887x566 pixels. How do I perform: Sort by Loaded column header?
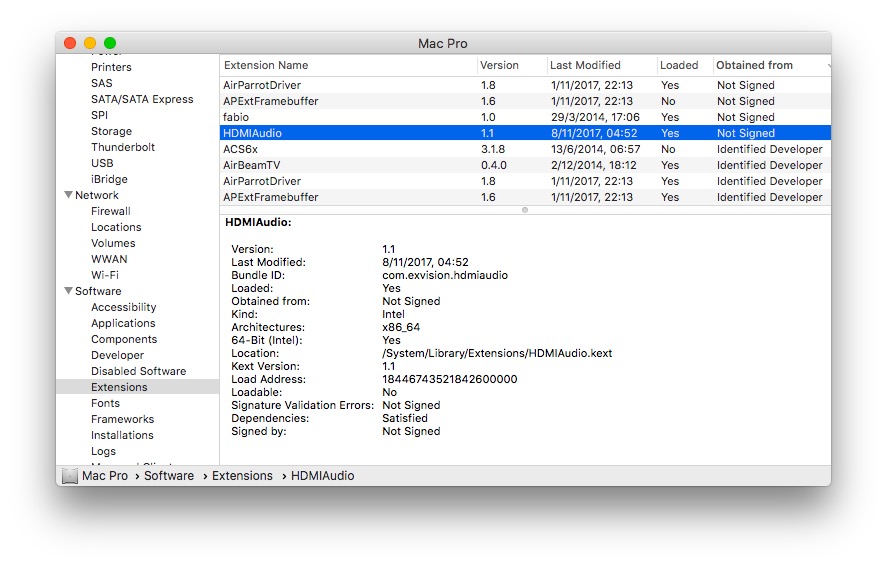point(684,66)
